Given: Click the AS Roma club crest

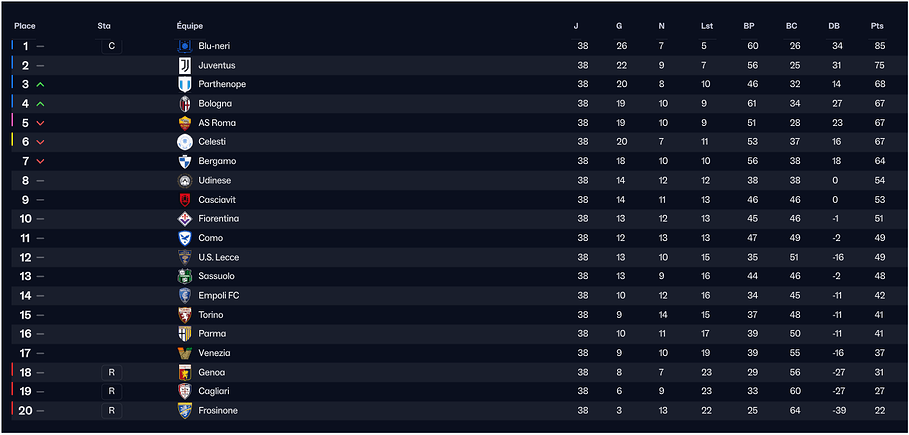Looking at the screenshot, I should [x=184, y=123].
